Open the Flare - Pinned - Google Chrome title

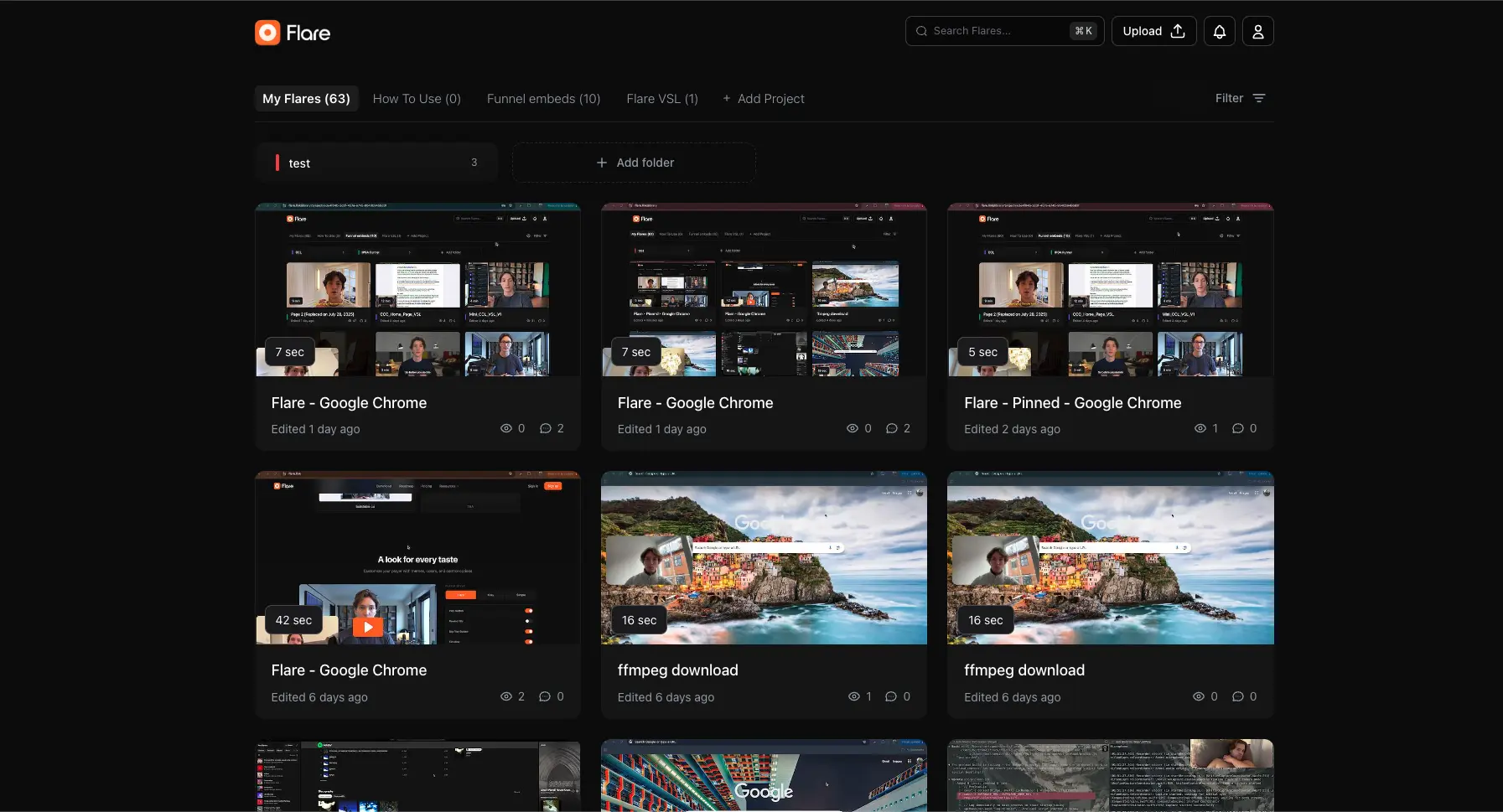point(1072,403)
